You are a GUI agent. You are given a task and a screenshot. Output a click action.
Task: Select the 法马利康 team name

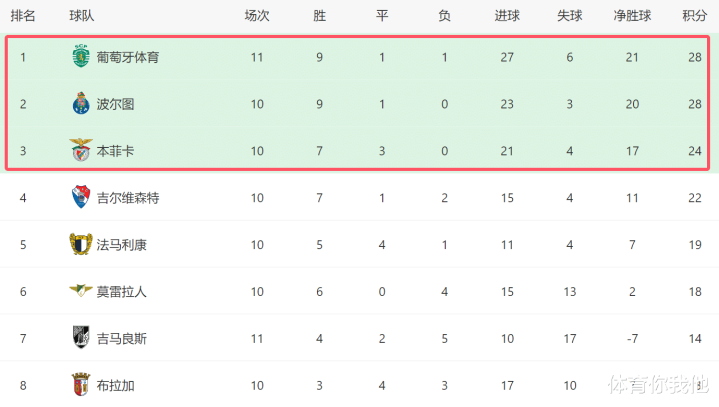pos(122,244)
